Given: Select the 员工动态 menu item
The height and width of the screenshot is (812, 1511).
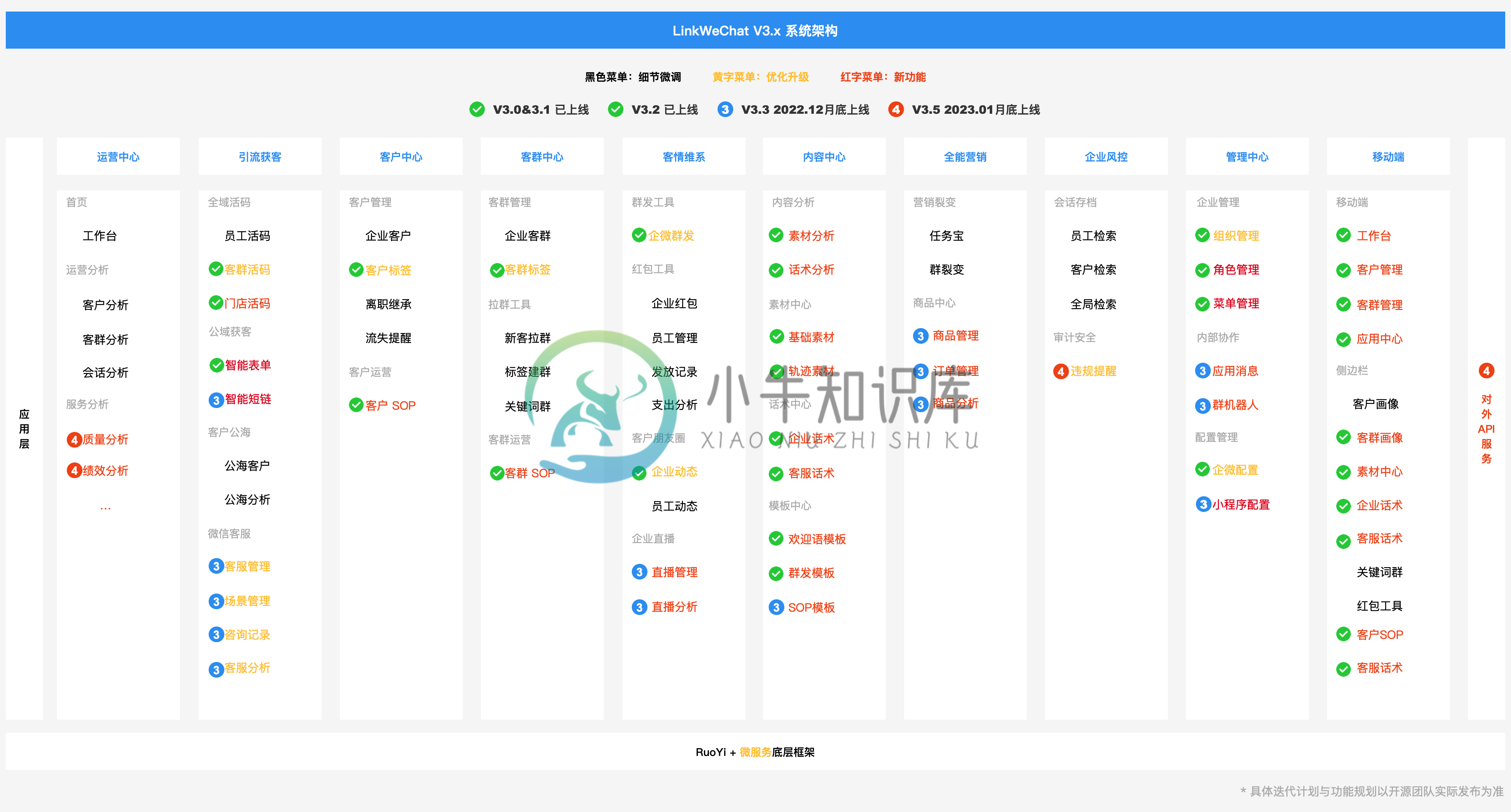Looking at the screenshot, I should pyautogui.click(x=675, y=506).
